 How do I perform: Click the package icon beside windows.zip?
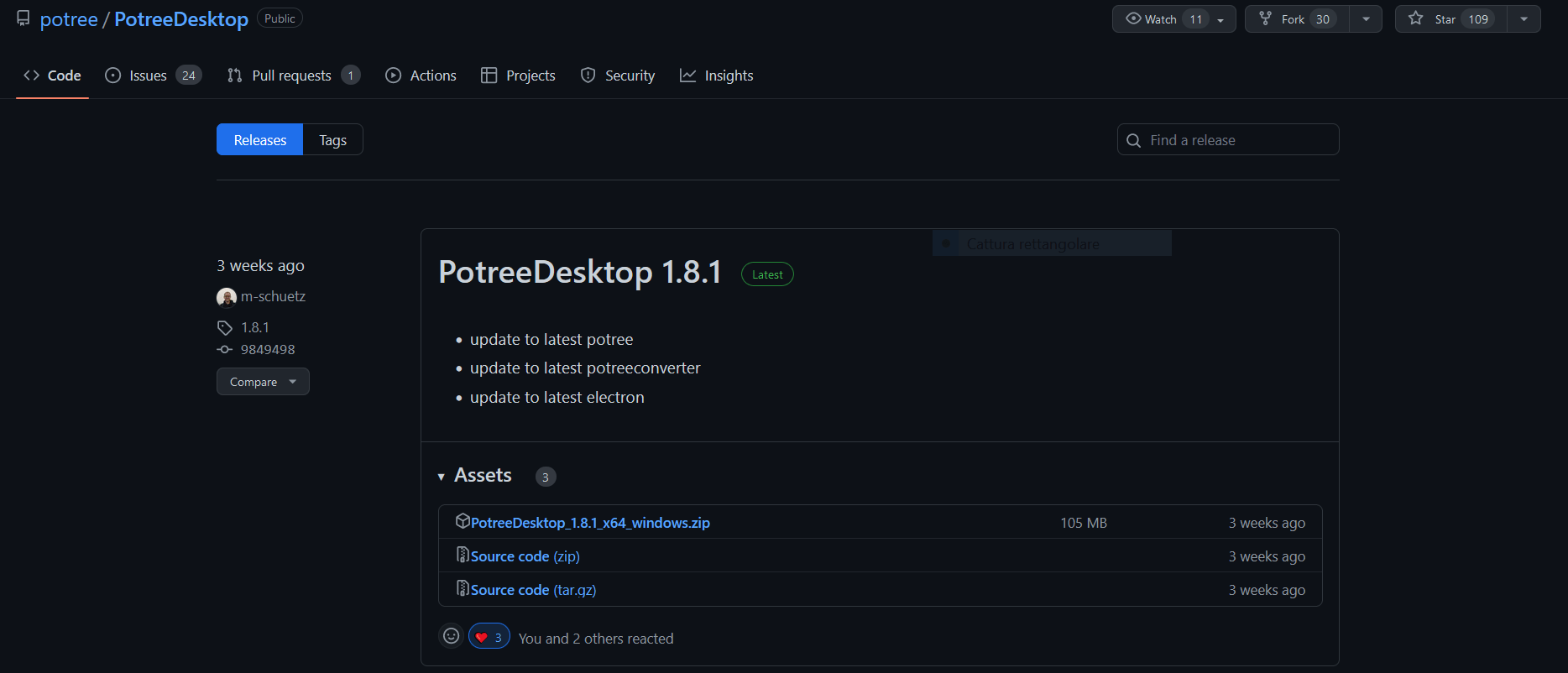pos(463,521)
